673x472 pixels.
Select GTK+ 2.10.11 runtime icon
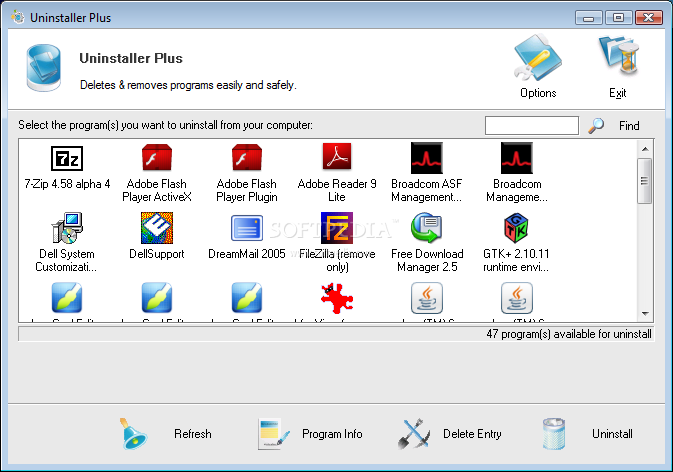point(516,228)
